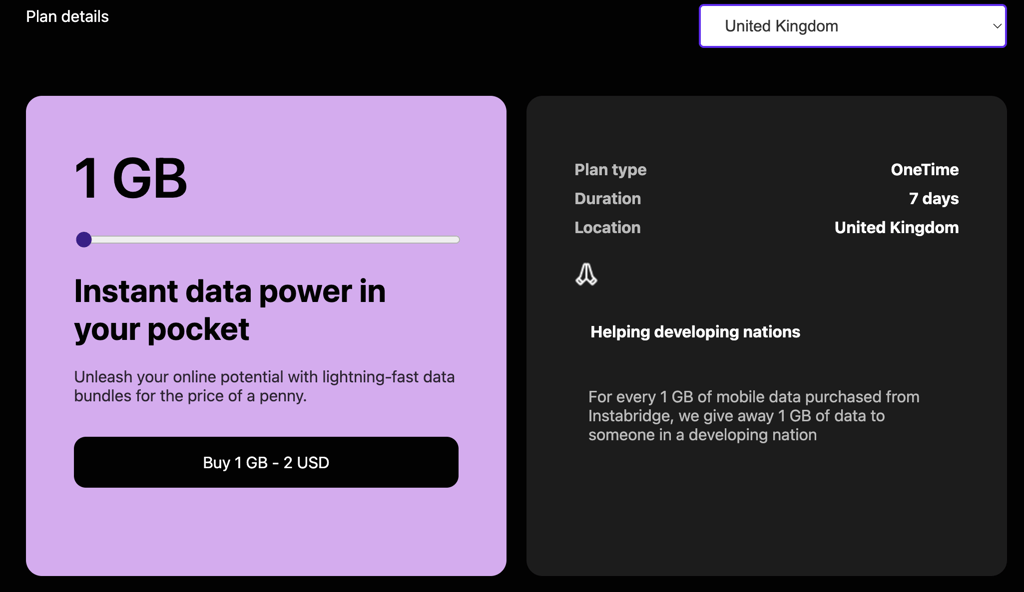This screenshot has width=1024, height=592.
Task: Open the United Kingdom country dropdown
Action: [x=852, y=26]
